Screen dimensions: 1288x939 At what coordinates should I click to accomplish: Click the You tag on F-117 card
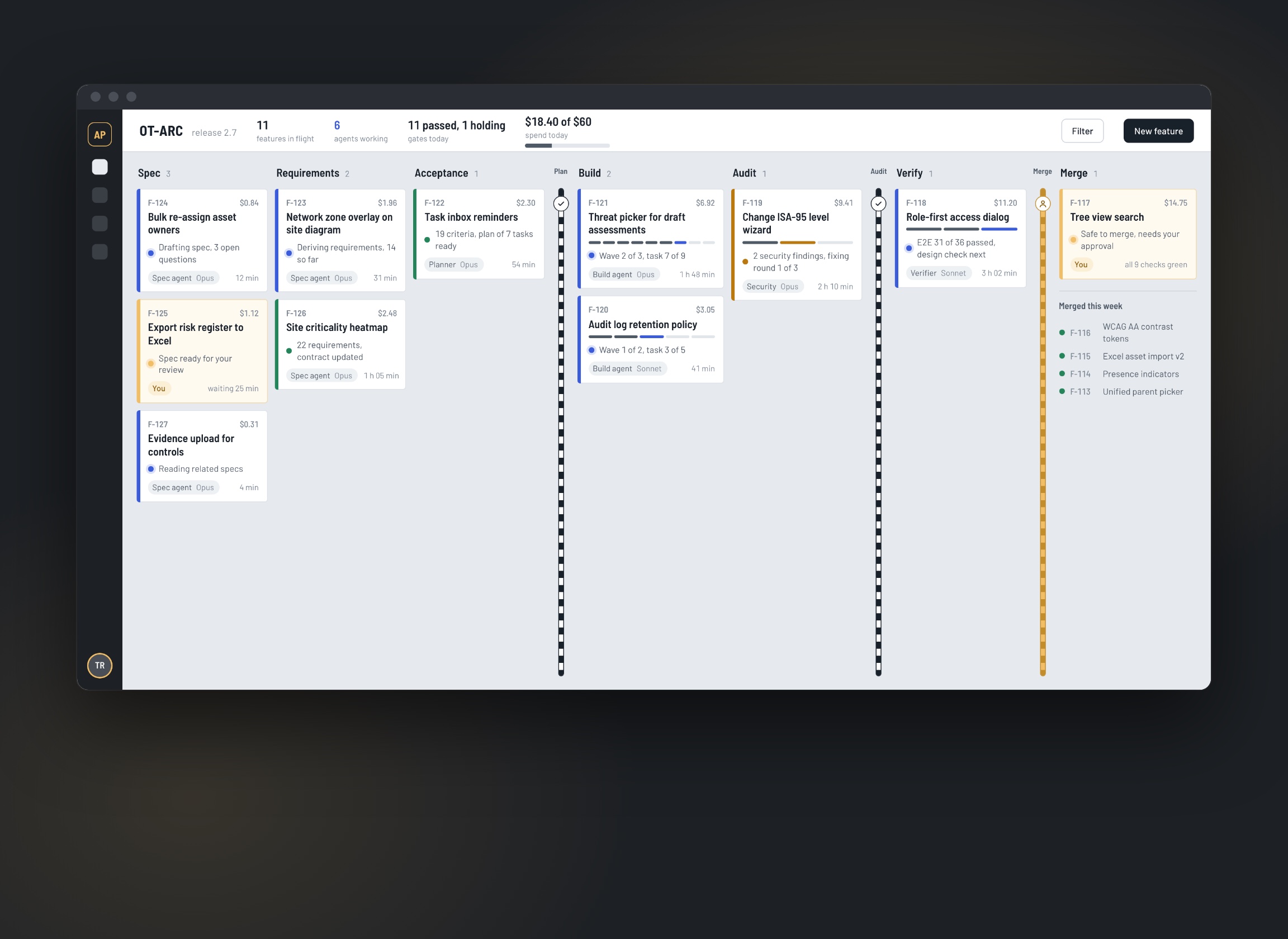(1081, 264)
